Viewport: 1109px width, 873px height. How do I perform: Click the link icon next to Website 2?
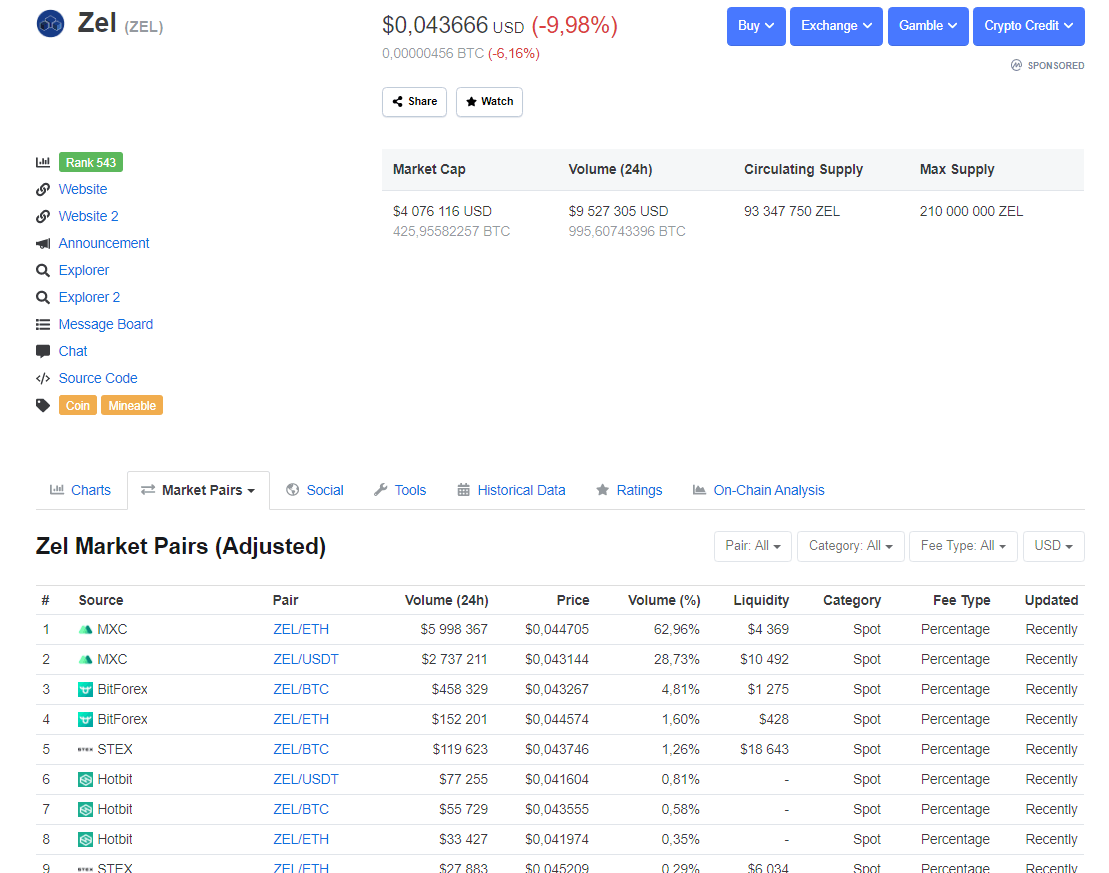point(43,216)
